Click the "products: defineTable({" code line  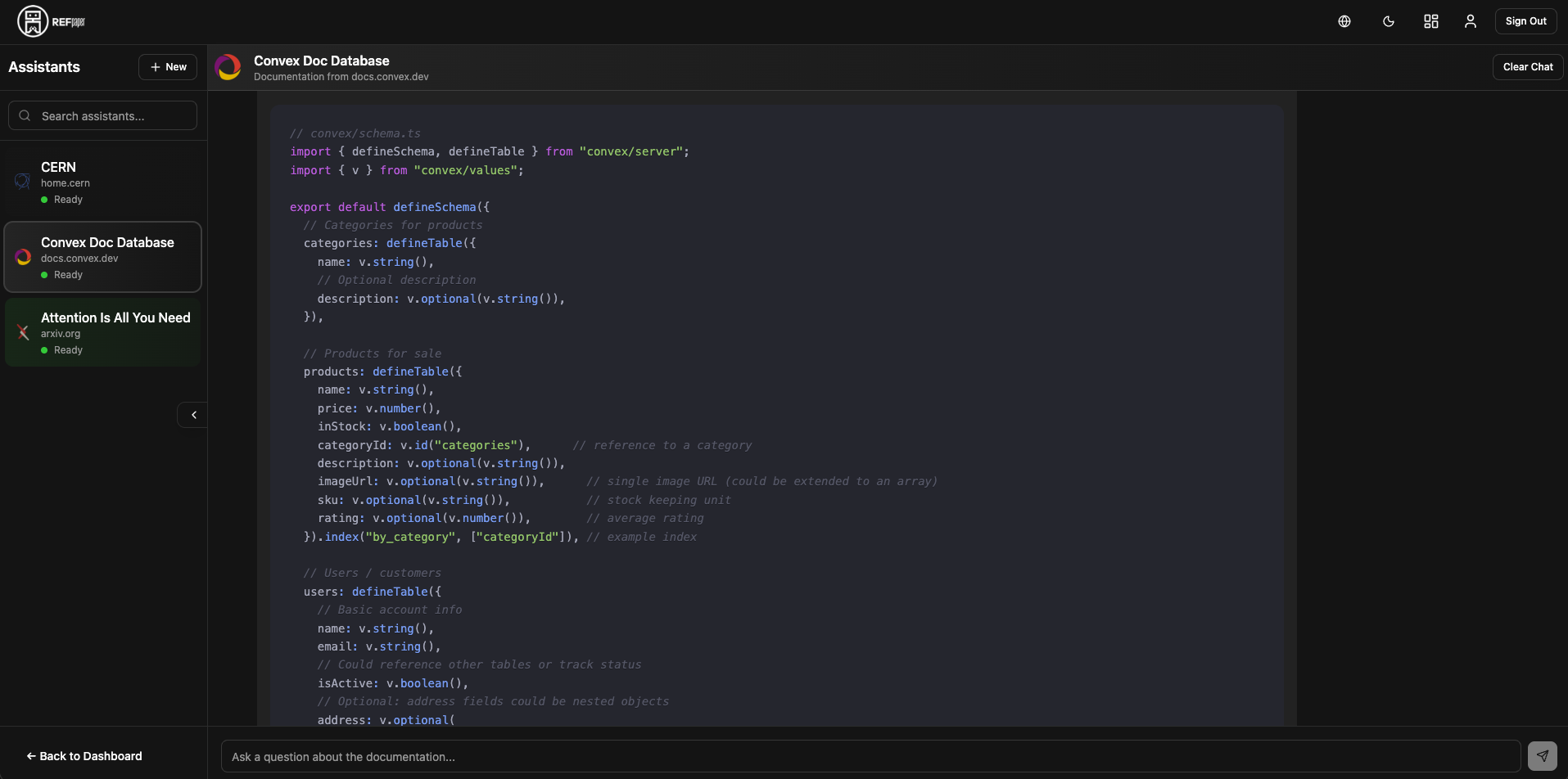pyautogui.click(x=383, y=371)
